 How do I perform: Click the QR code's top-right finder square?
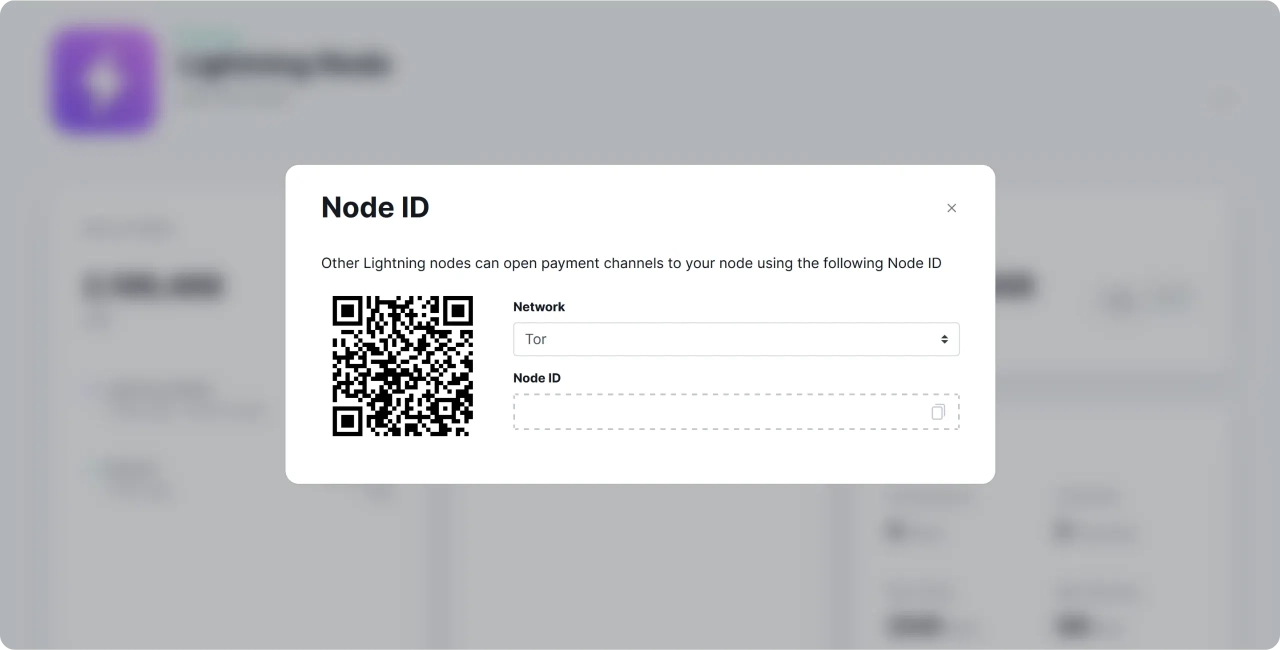[457, 311]
